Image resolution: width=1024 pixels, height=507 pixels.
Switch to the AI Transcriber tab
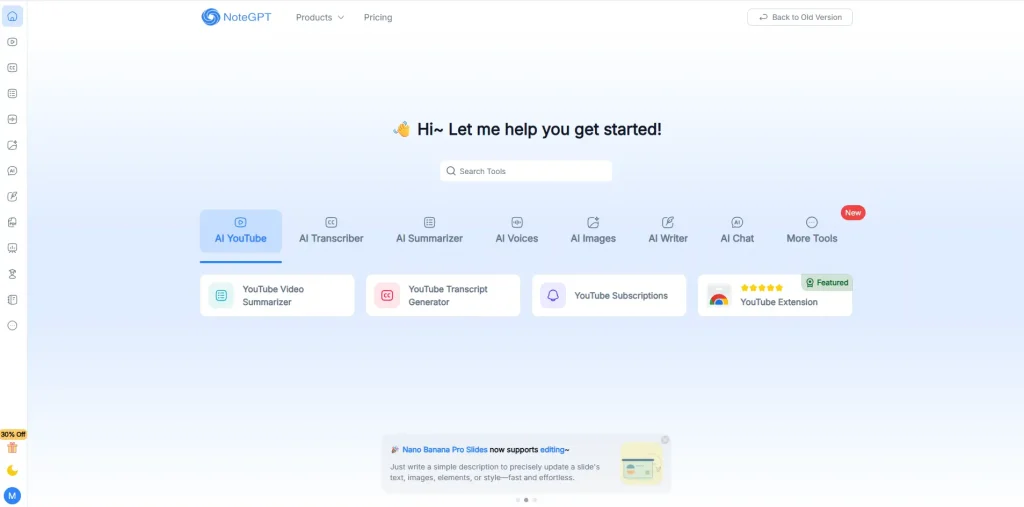pos(331,230)
